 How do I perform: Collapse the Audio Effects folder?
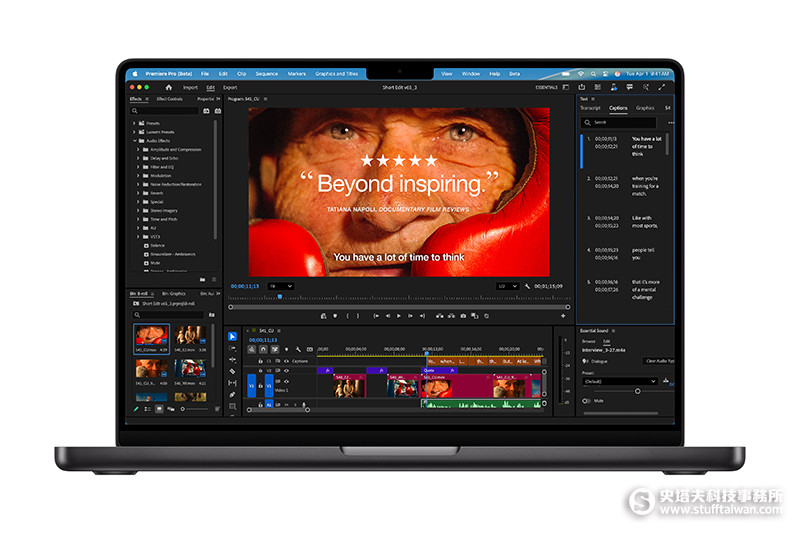pyautogui.click(x=135, y=141)
